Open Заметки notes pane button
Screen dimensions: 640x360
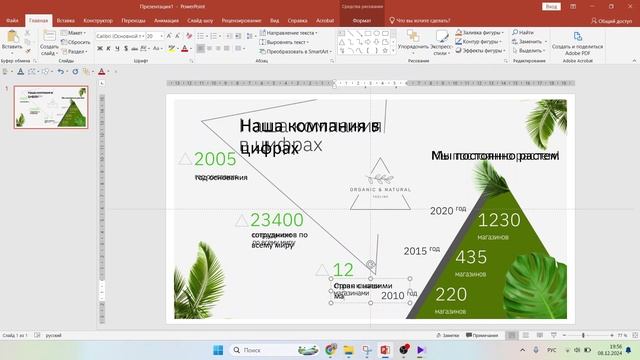(x=448, y=335)
